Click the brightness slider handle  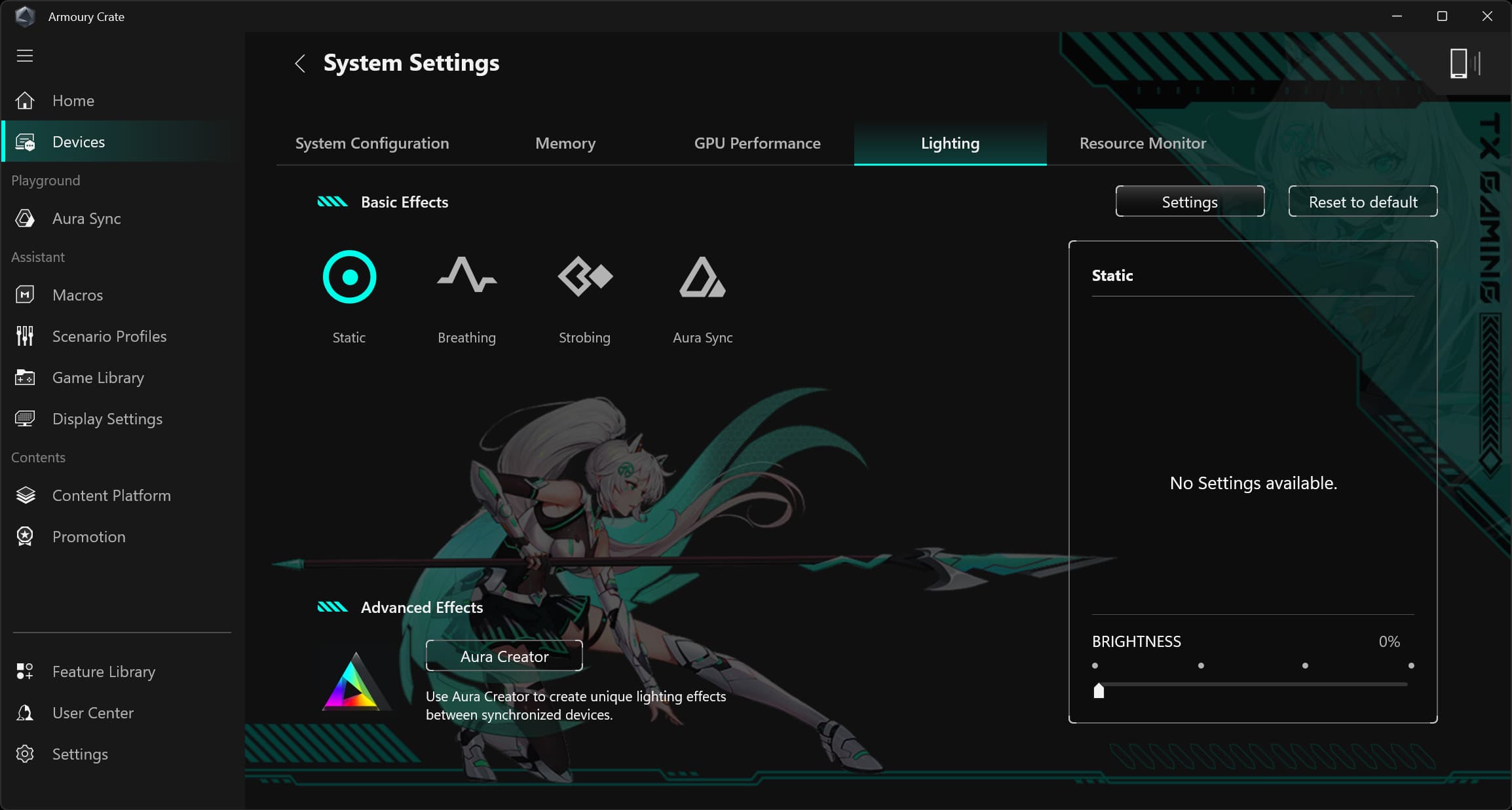click(1099, 691)
